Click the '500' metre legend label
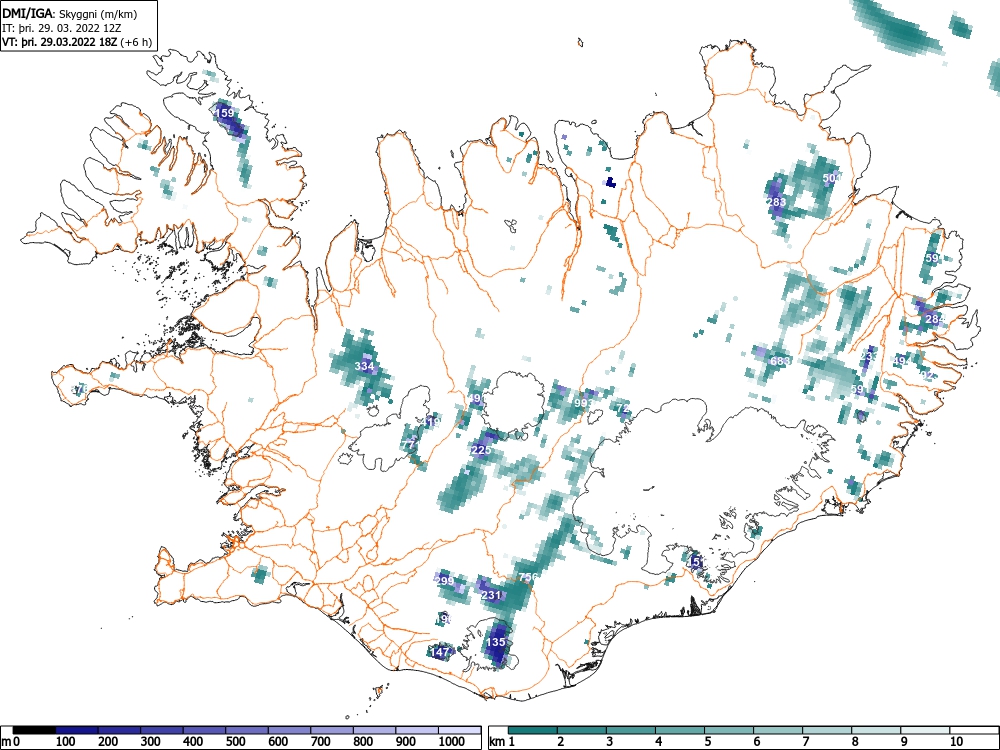The height and width of the screenshot is (750, 1000). click(x=235, y=742)
